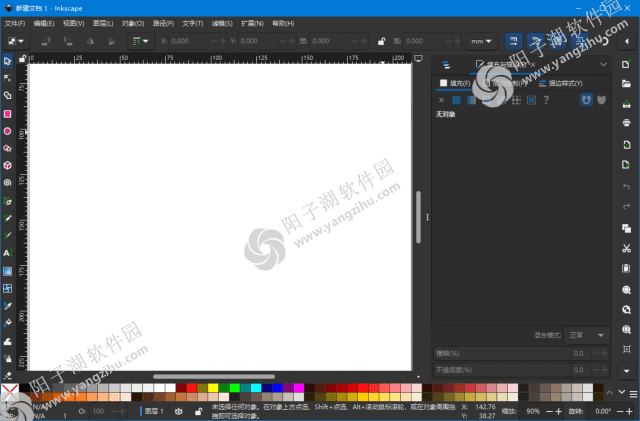Select the Tweak tool

(x=7, y=341)
